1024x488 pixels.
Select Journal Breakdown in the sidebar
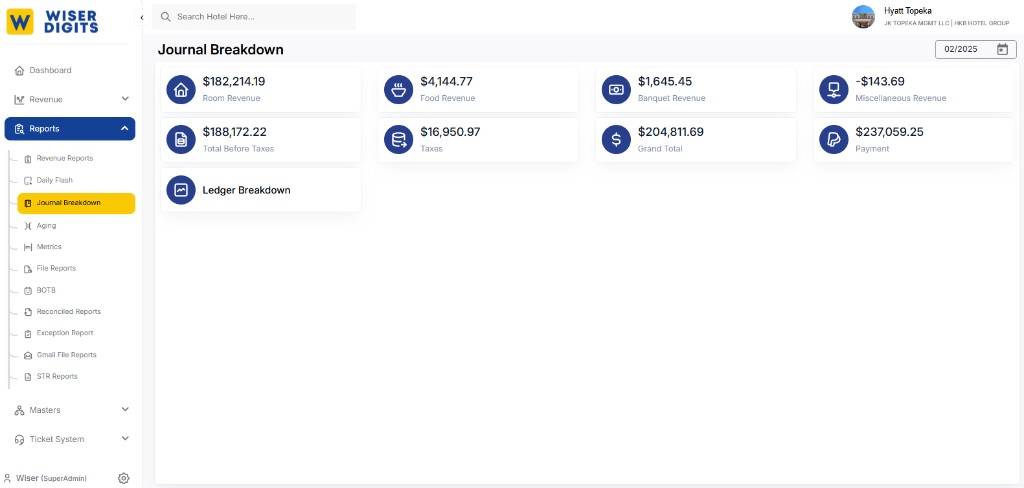tap(76, 203)
